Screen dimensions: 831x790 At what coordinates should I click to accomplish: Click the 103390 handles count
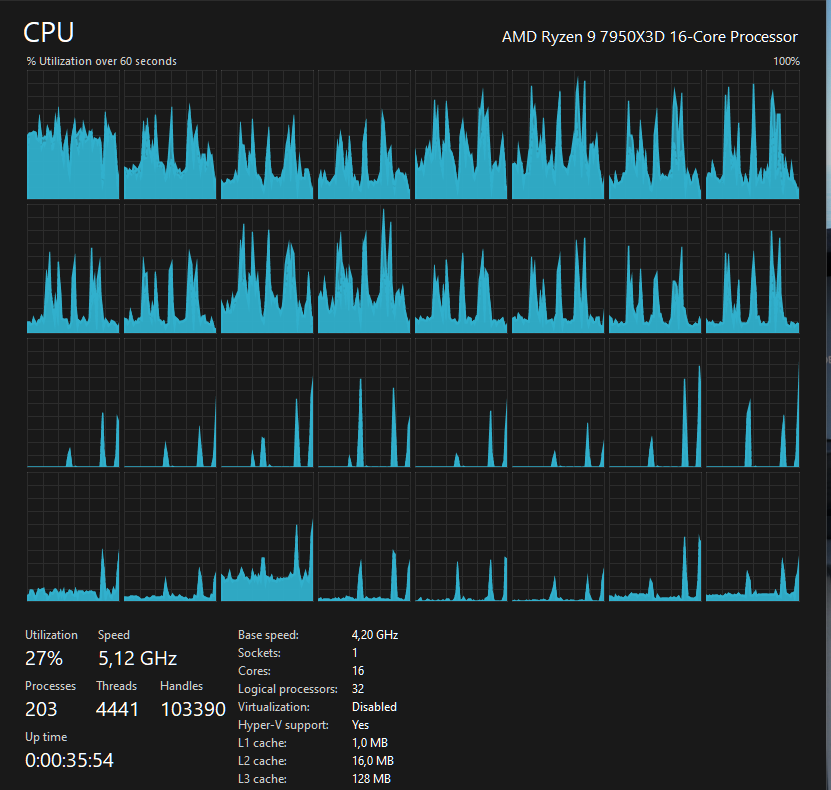[x=193, y=709]
